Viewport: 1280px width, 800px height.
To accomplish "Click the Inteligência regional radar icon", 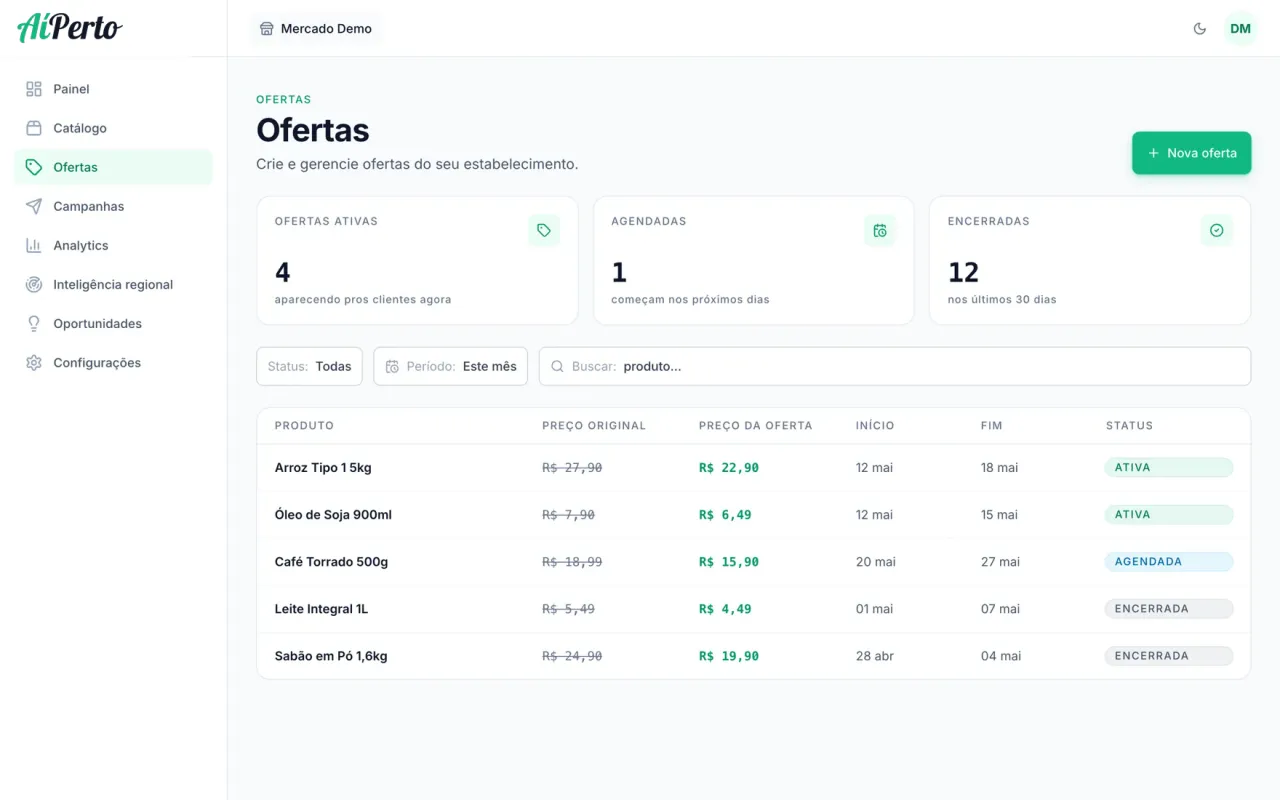I will 34,284.
